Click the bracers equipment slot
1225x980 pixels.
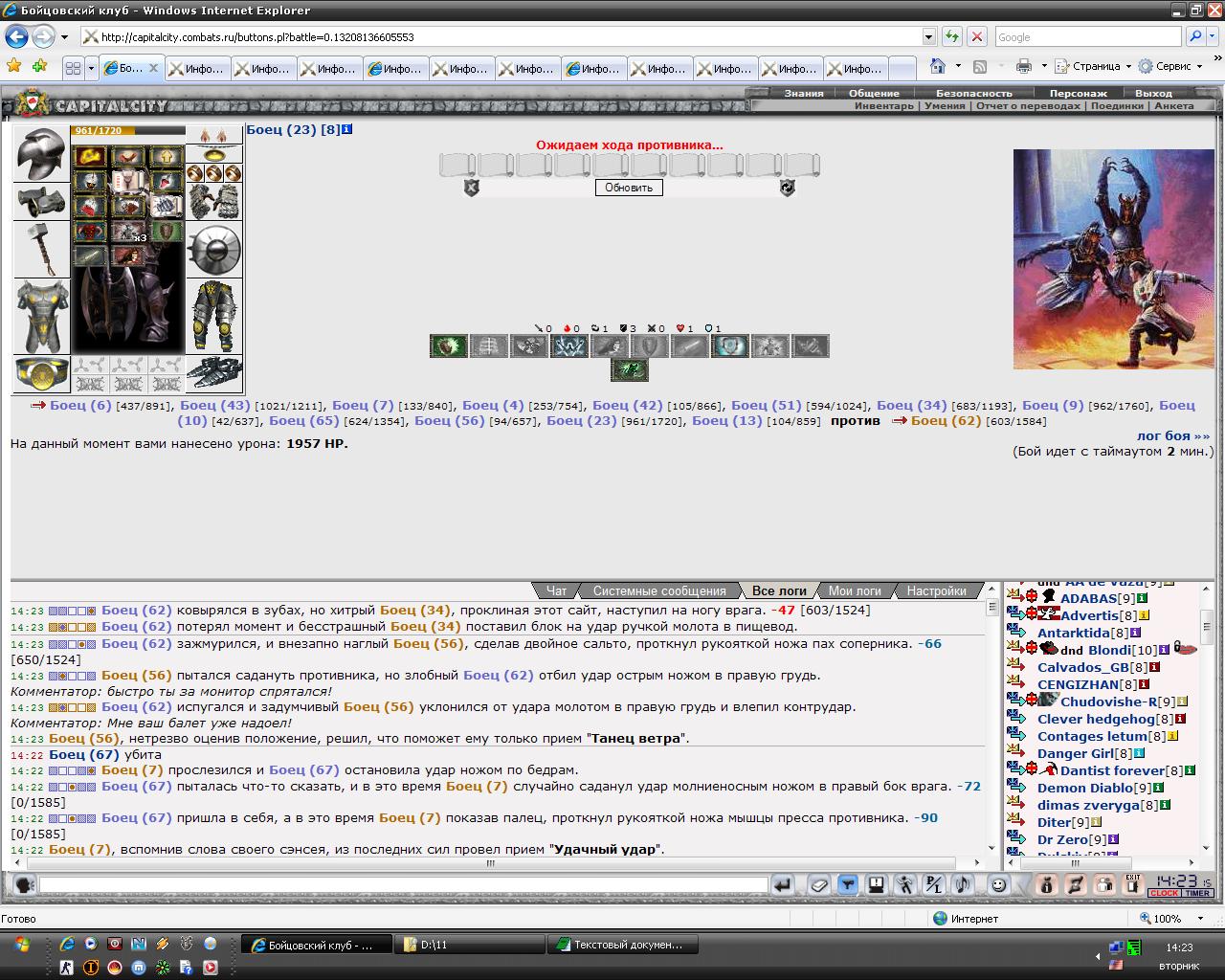pyautogui.click(x=41, y=202)
